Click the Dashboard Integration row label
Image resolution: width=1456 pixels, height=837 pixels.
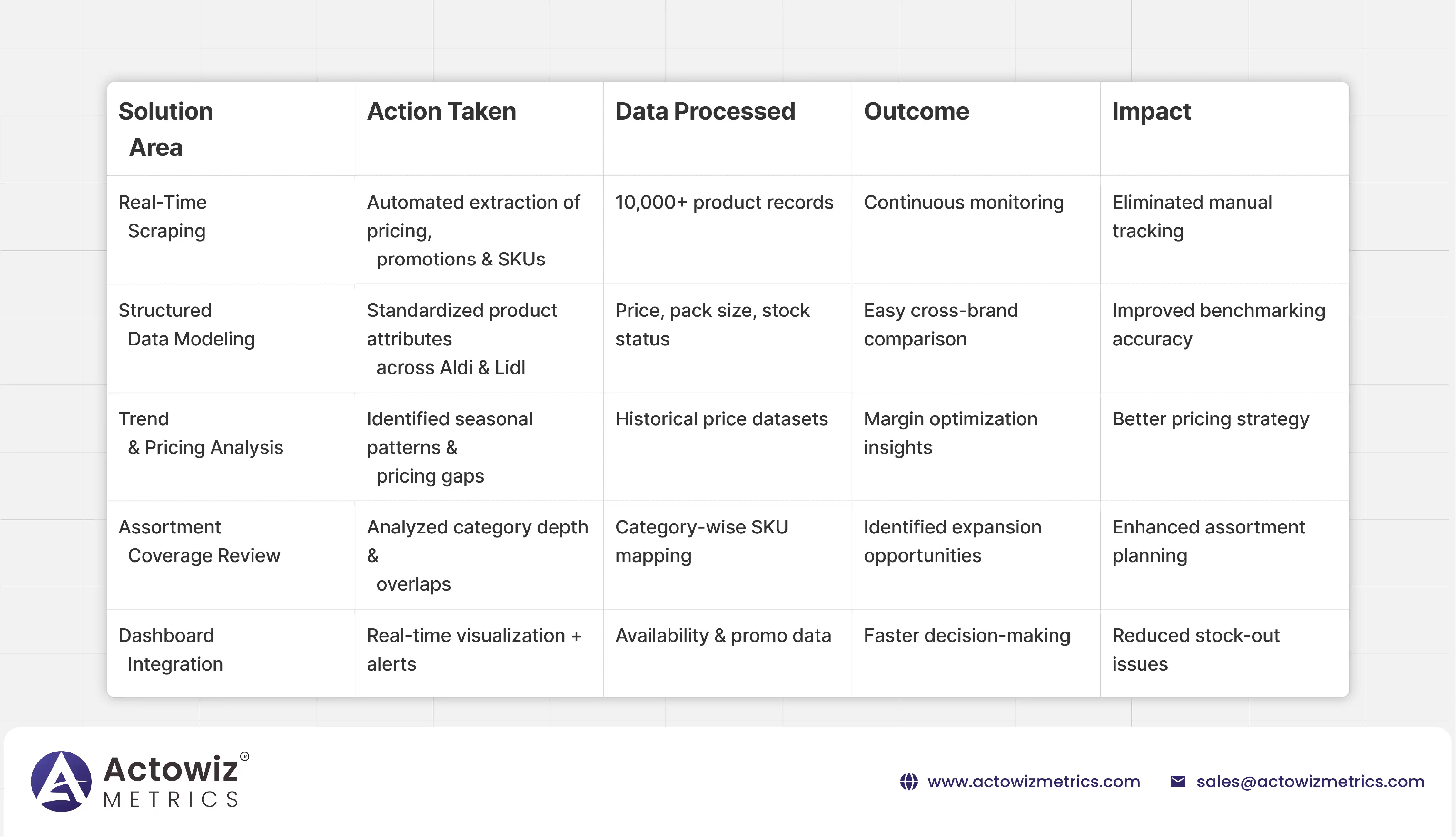[x=170, y=650]
